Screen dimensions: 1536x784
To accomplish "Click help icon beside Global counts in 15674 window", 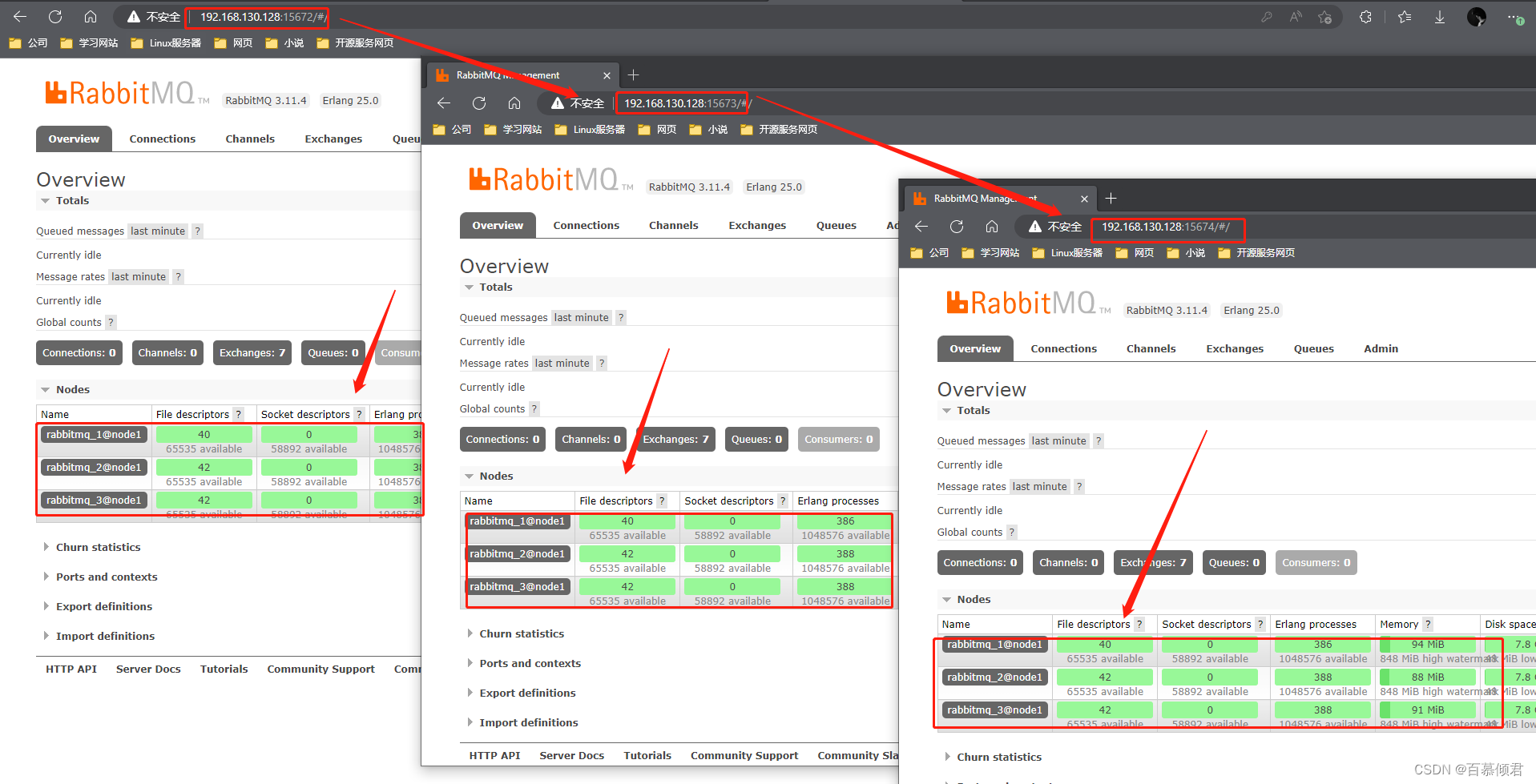I will coord(1011,533).
